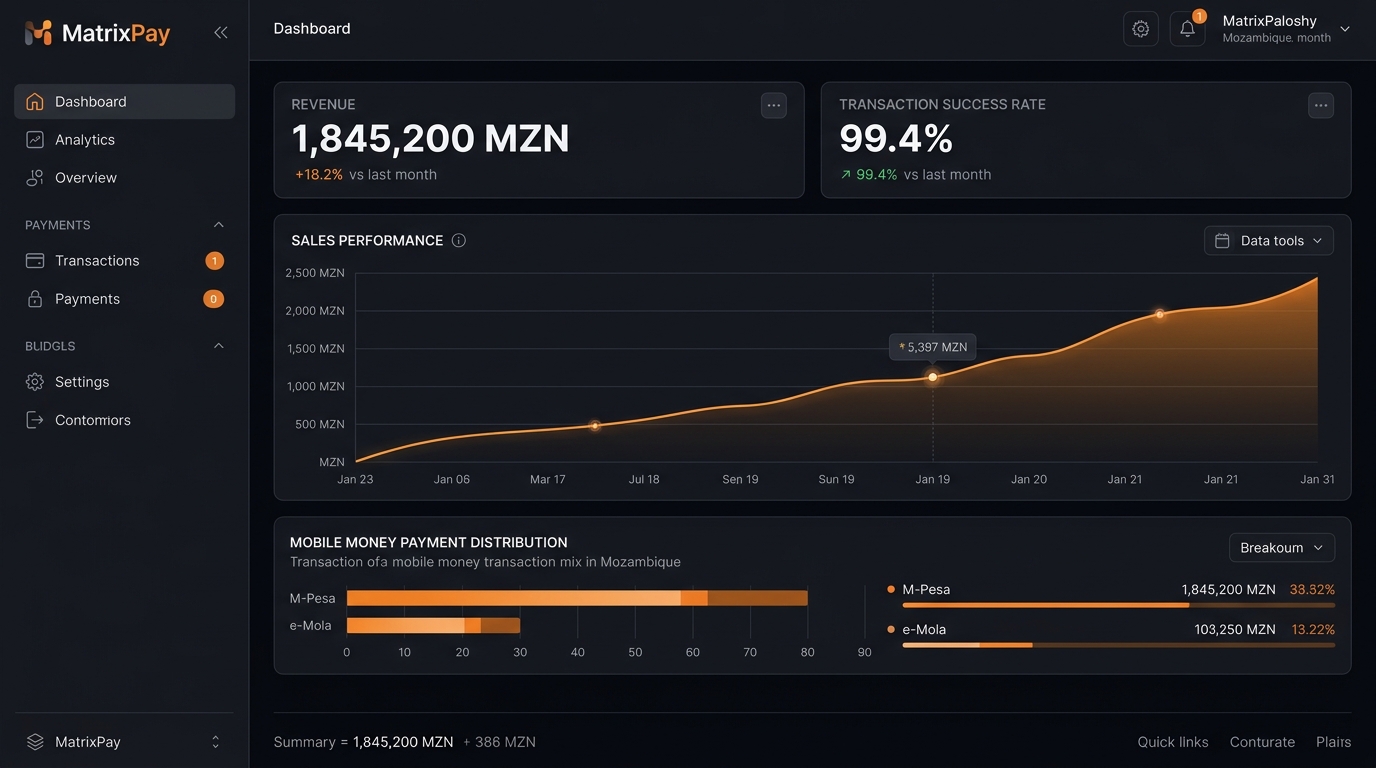
Task: Open Transactions in the sidebar
Action: click(124, 261)
